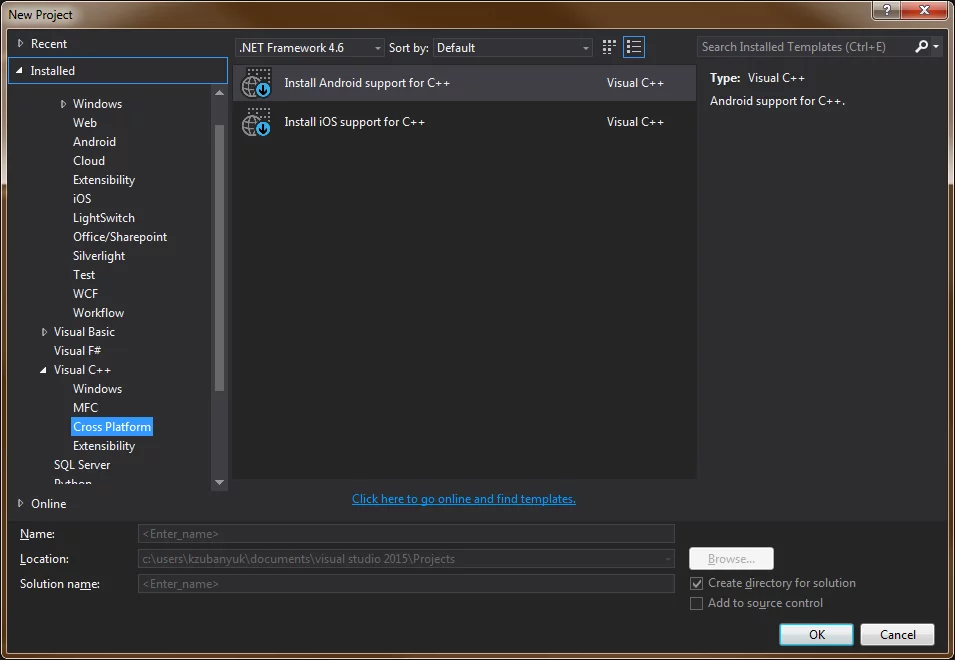Click the search magnifier icon
The width and height of the screenshot is (955, 661).
pos(921,47)
